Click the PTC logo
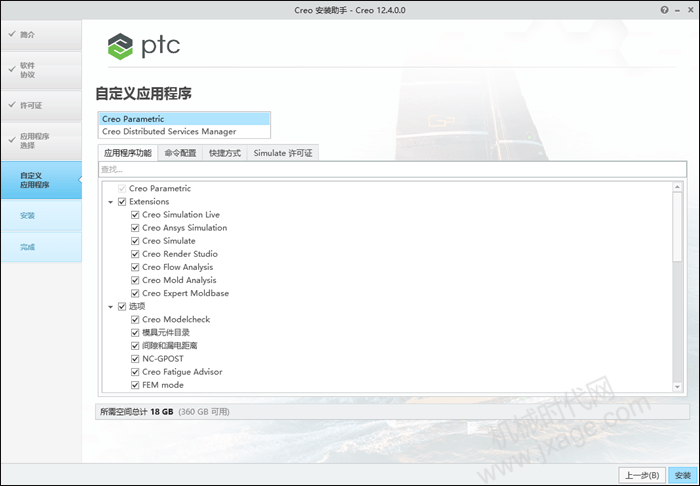 pos(144,46)
